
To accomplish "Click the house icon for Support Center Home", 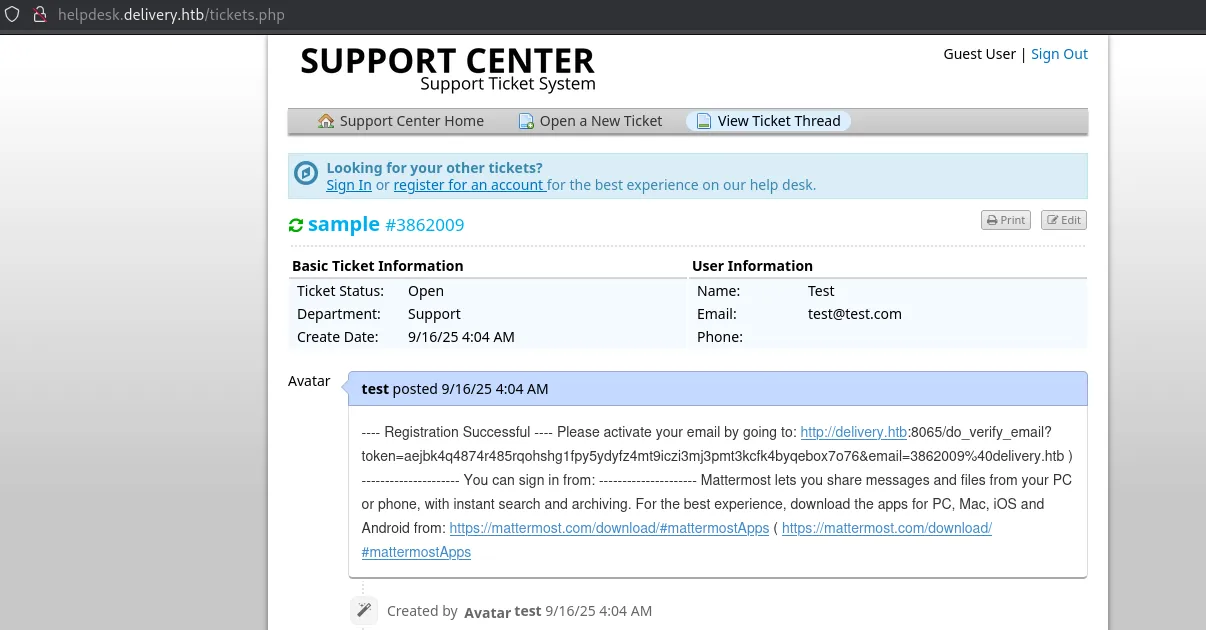I will tap(326, 121).
